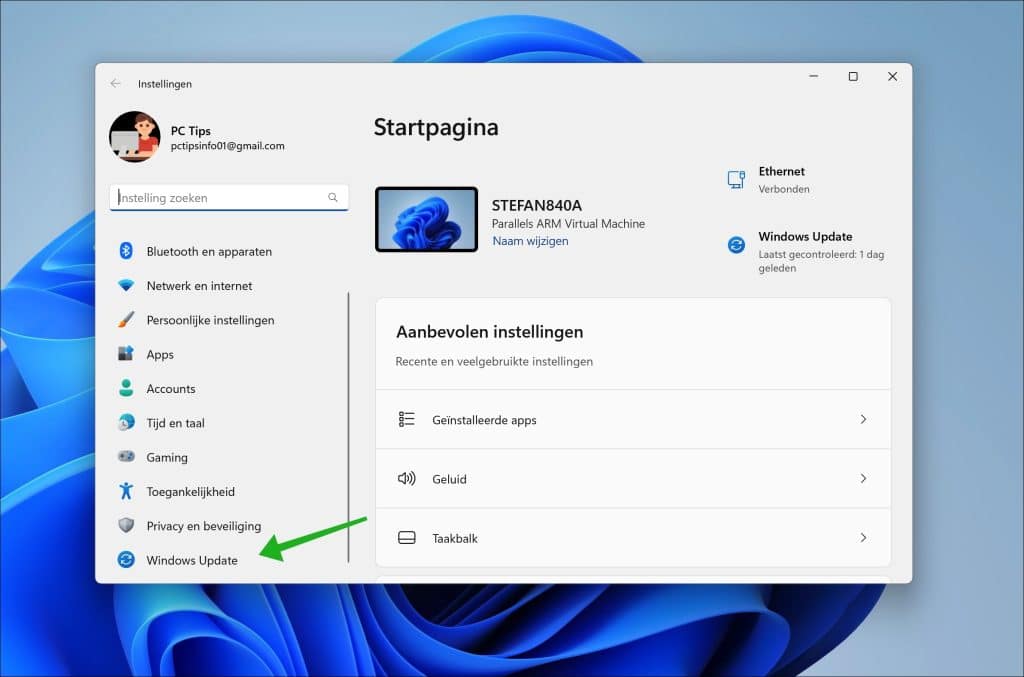Click the PC Tips account name
The height and width of the screenshot is (677, 1024).
coord(191,131)
